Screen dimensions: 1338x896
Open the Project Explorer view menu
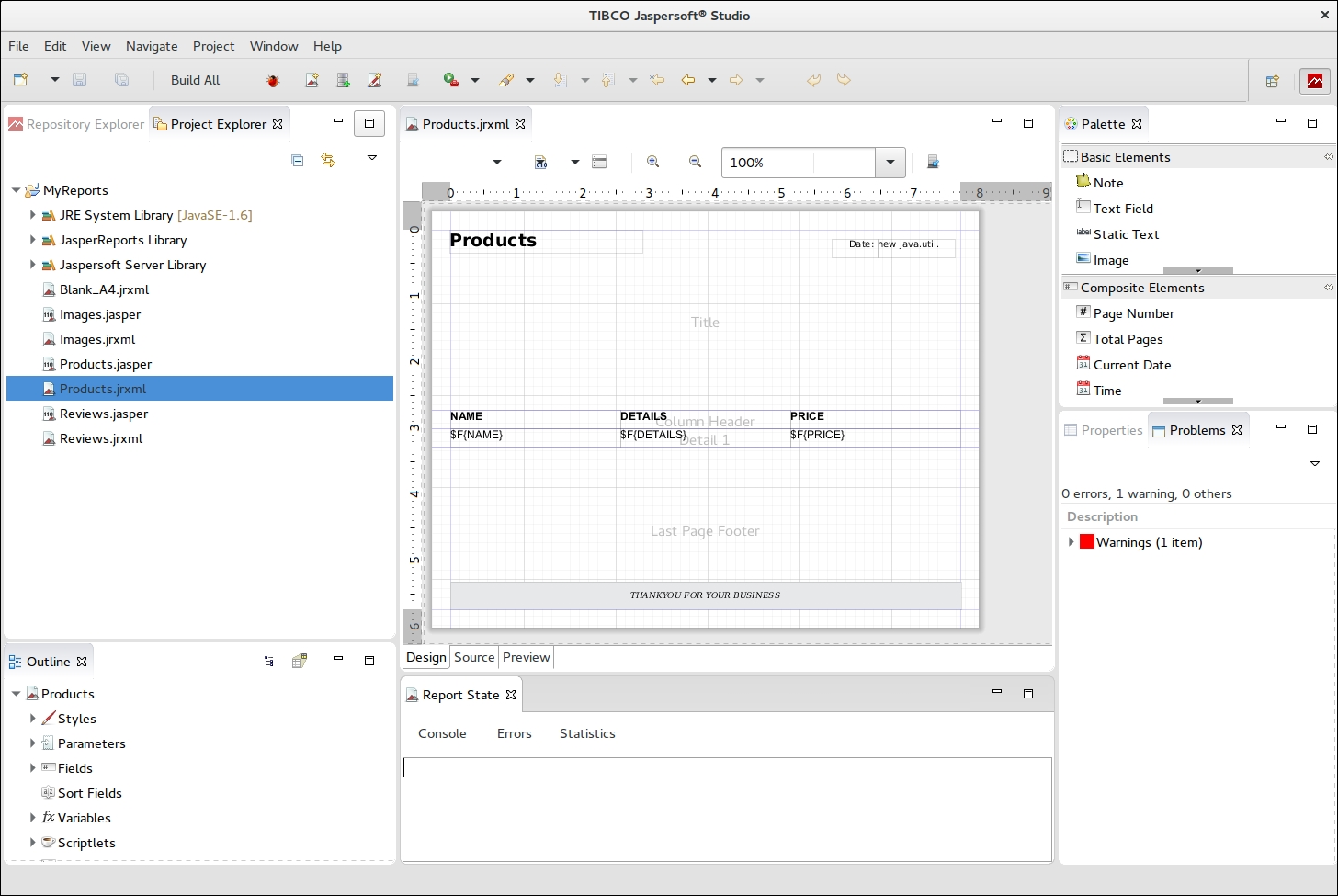[x=372, y=158]
